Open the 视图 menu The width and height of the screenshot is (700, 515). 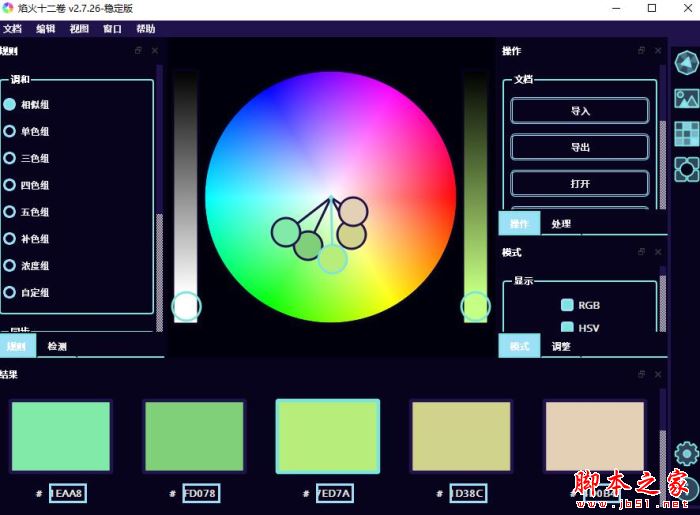tap(79, 29)
